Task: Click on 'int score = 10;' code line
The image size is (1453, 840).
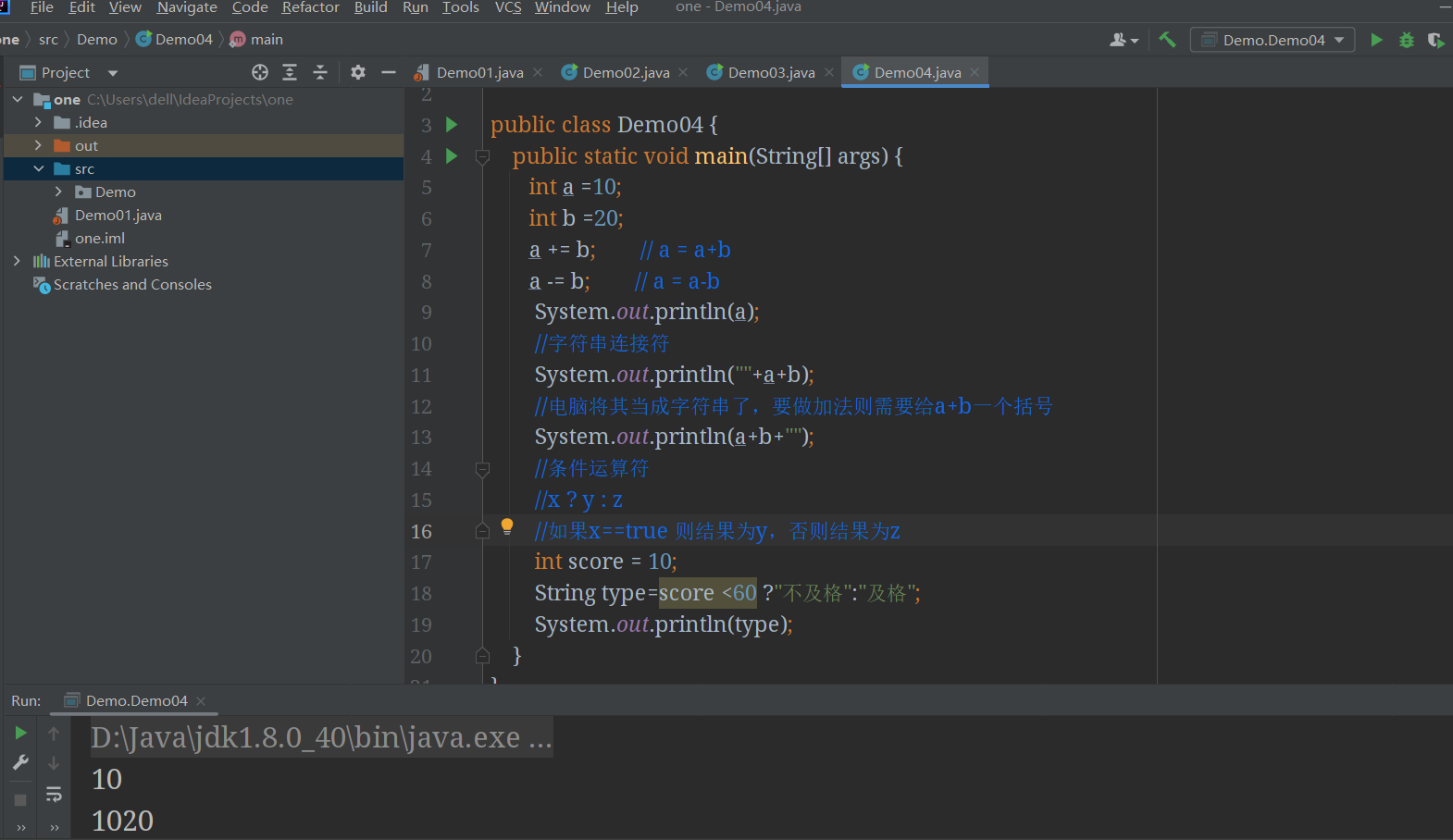Action: (605, 562)
